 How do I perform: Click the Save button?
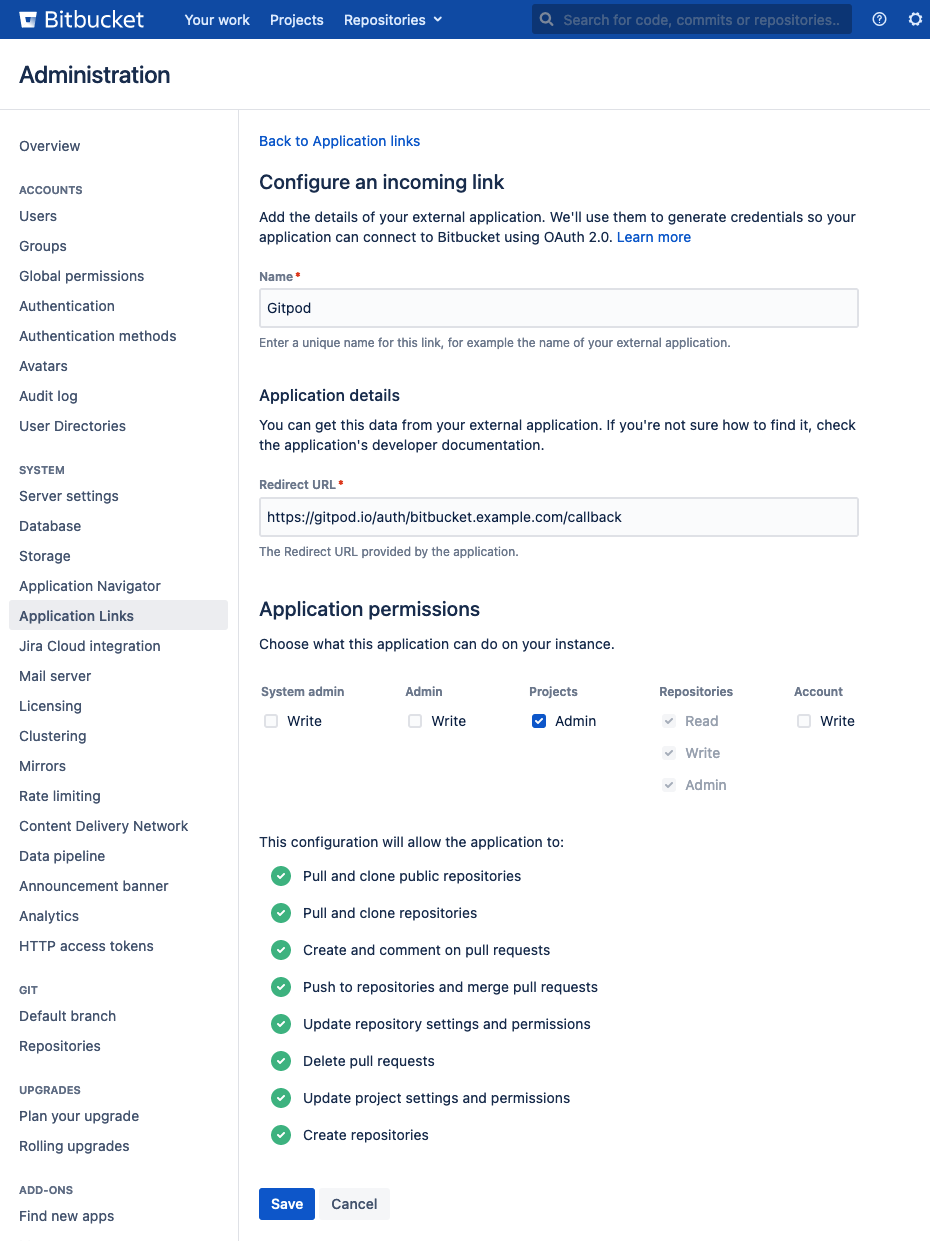tap(286, 1203)
